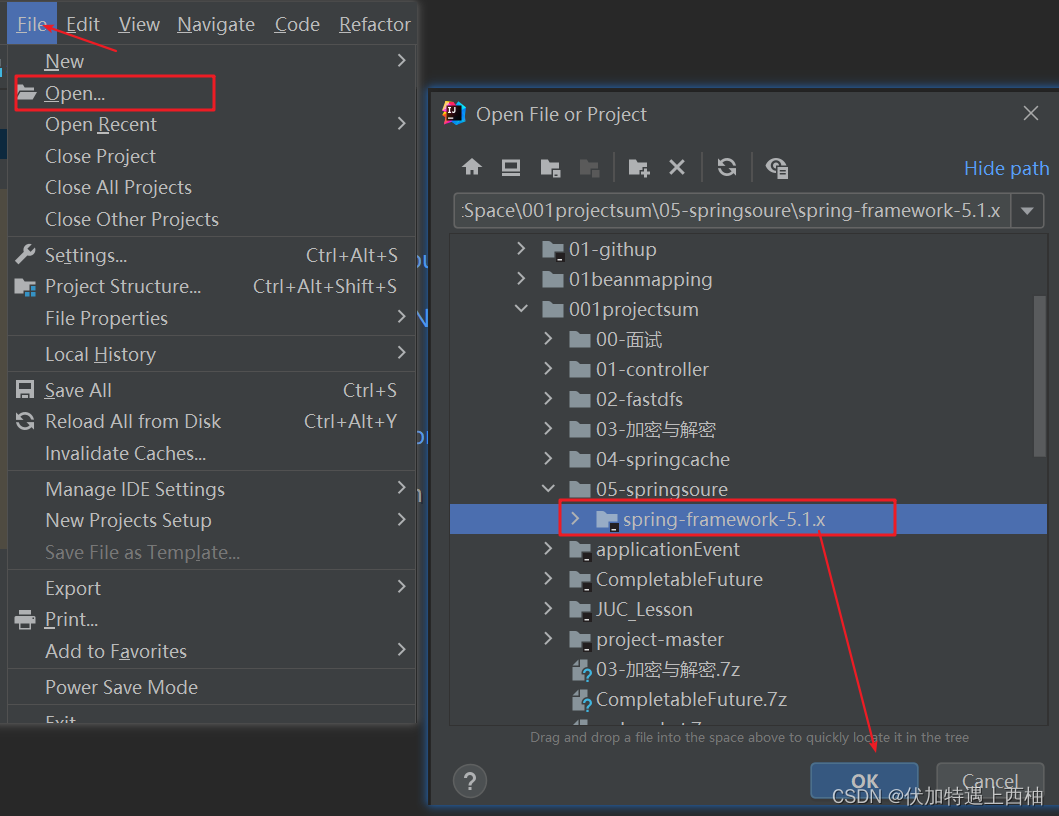Open the Navigate menu
The image size is (1059, 816).
(216, 24)
